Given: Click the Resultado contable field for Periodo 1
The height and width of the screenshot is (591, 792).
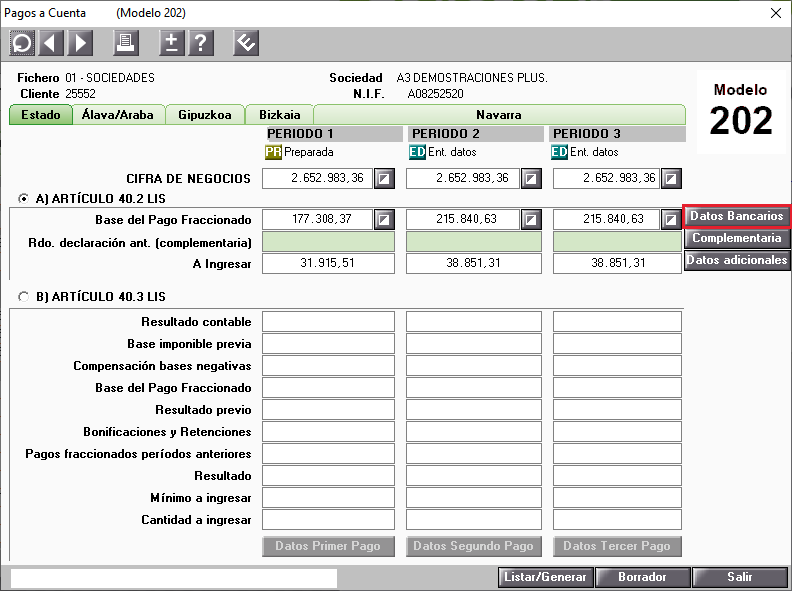Looking at the screenshot, I should pos(329,322).
